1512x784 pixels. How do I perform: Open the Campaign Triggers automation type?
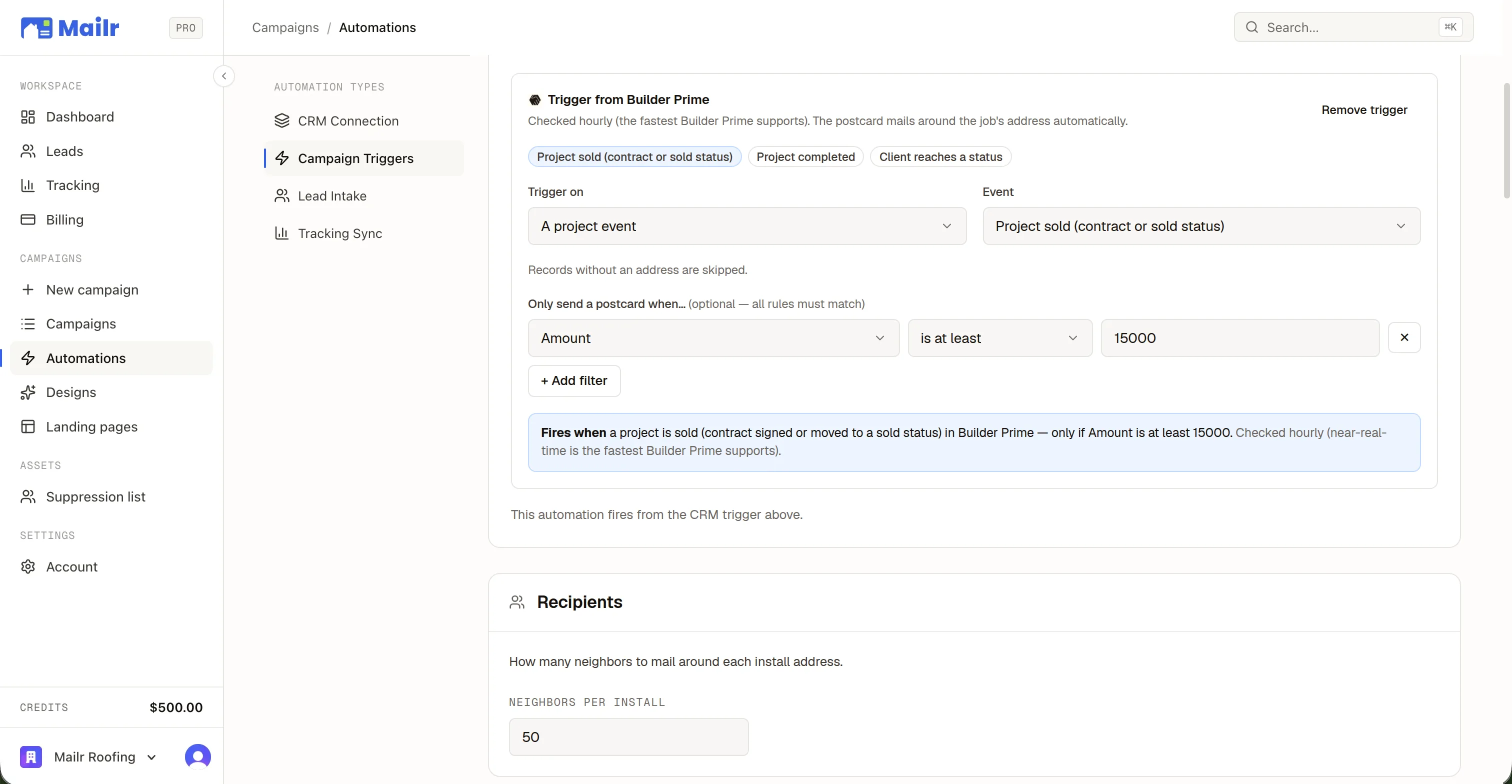(x=363, y=158)
